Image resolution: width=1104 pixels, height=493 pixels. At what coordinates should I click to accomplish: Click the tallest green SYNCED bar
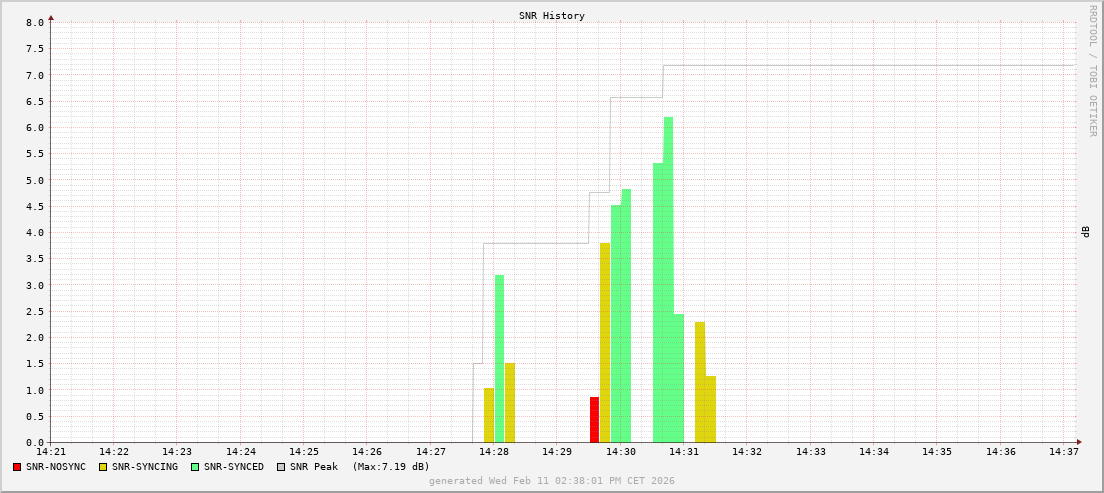coord(668,280)
